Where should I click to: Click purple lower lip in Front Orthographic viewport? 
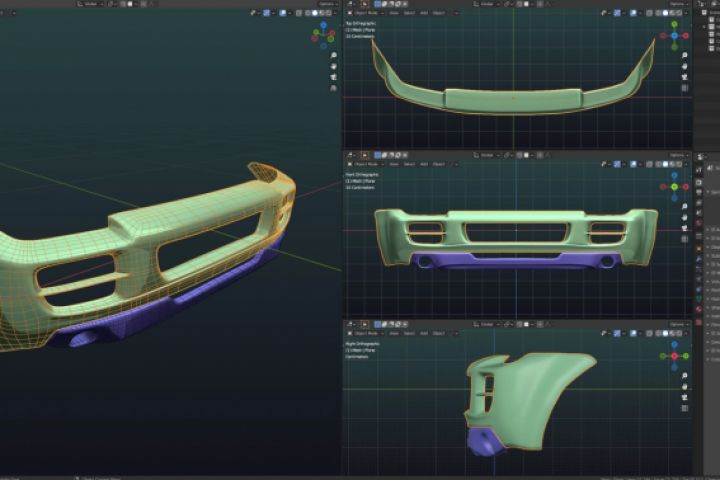click(516, 262)
